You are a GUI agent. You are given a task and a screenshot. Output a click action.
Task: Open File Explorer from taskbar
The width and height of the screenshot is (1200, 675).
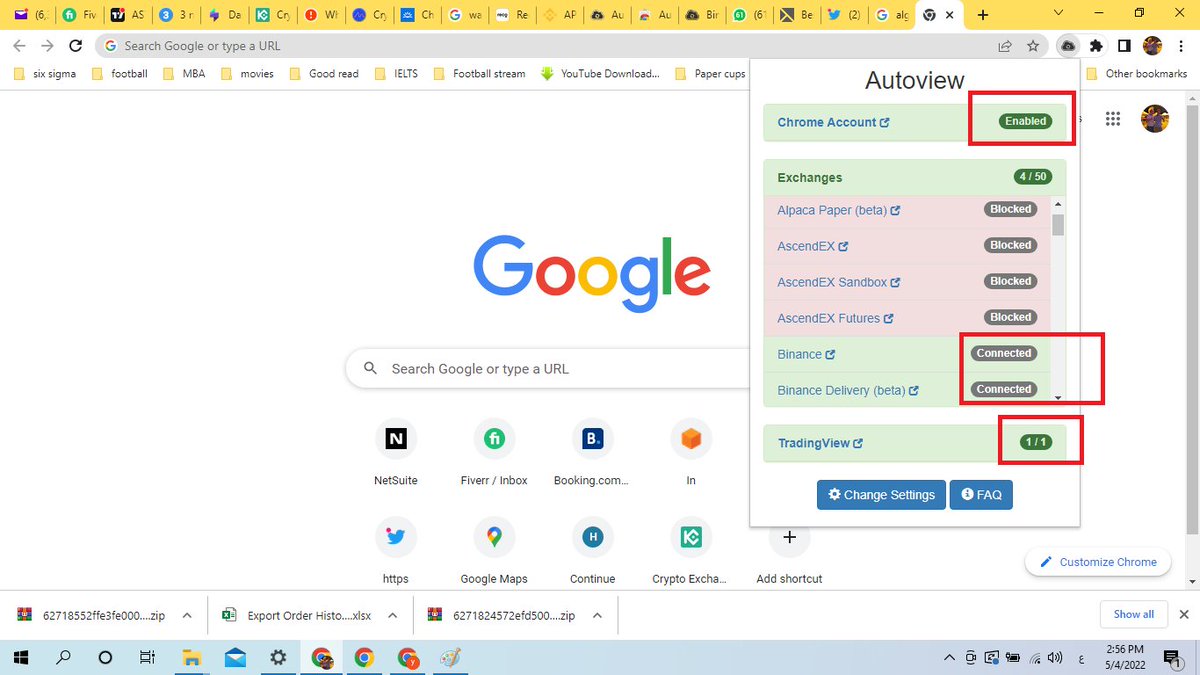pos(192,657)
